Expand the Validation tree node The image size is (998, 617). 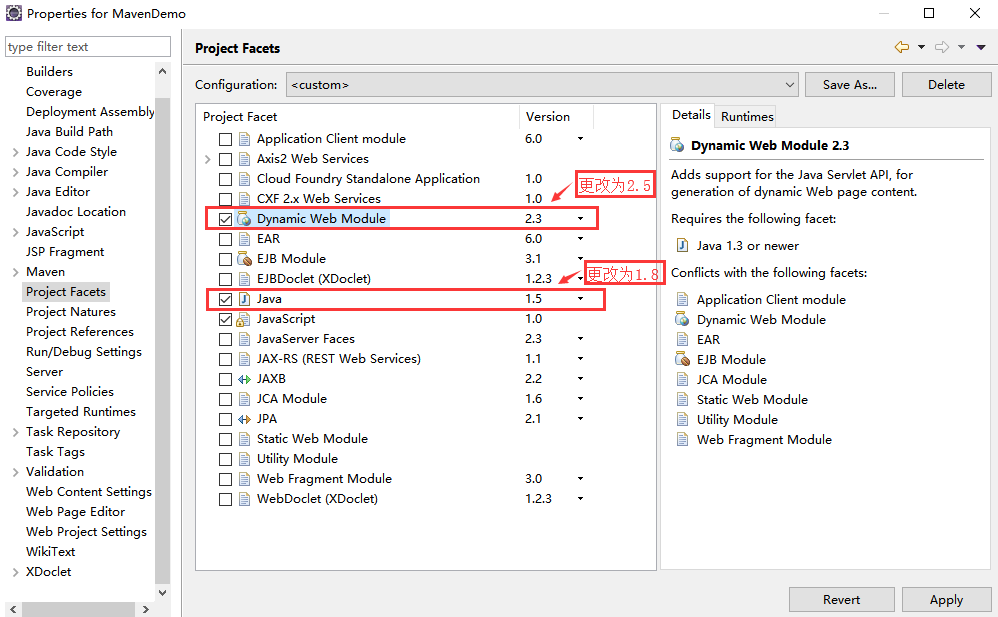point(15,472)
